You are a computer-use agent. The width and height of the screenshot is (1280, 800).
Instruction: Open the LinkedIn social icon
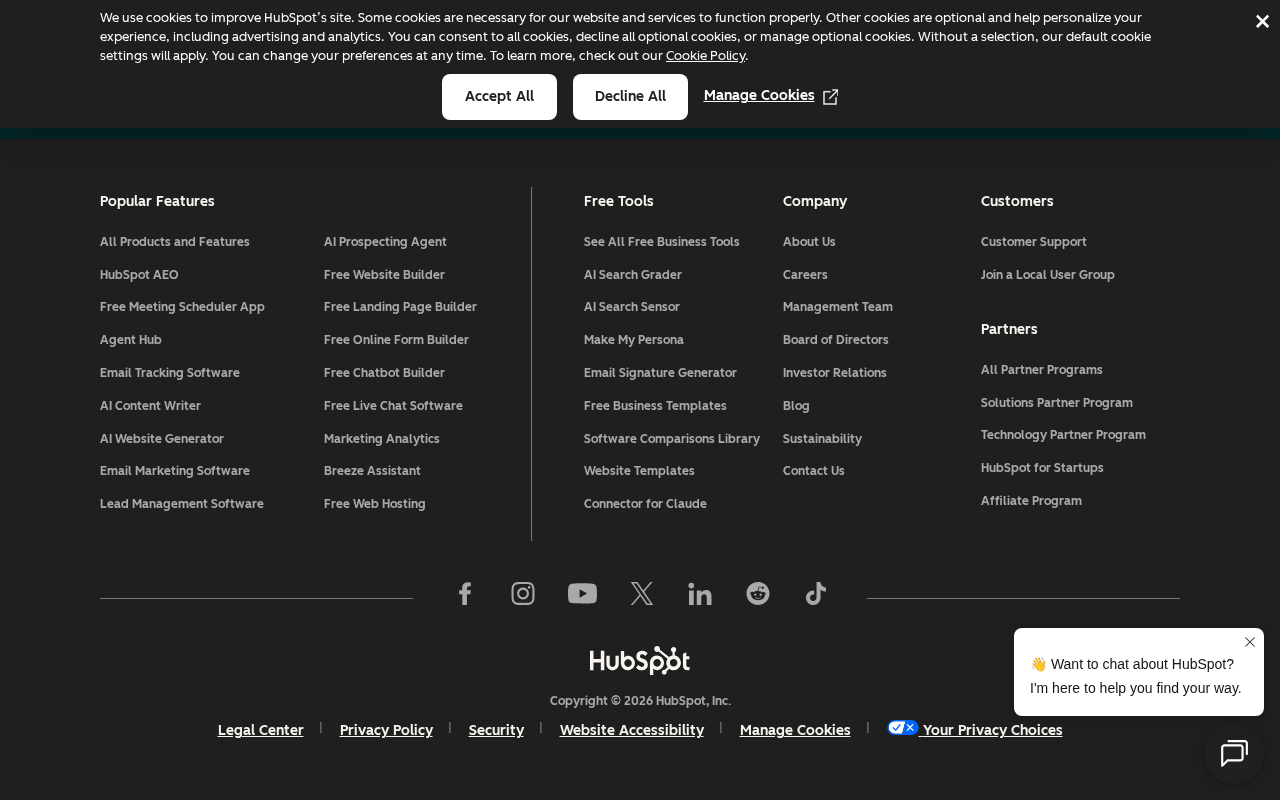pos(700,594)
